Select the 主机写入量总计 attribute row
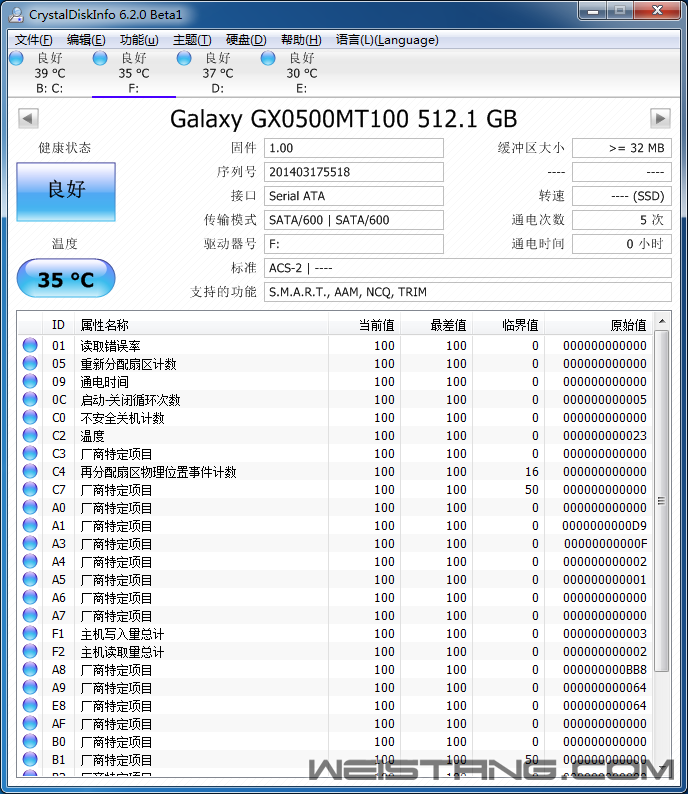 click(335, 633)
